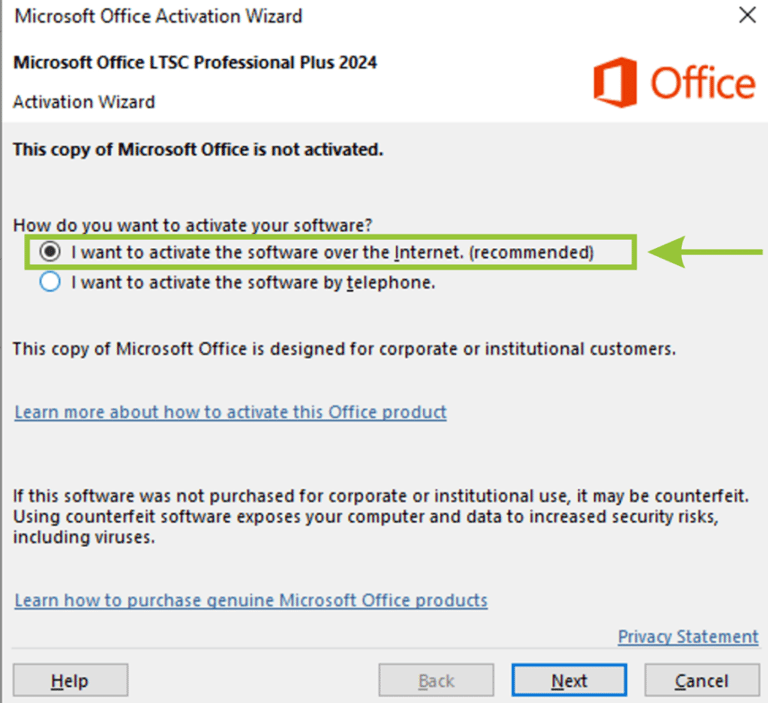
Task: Click 'How do you want to activate' question text
Action: point(192,225)
